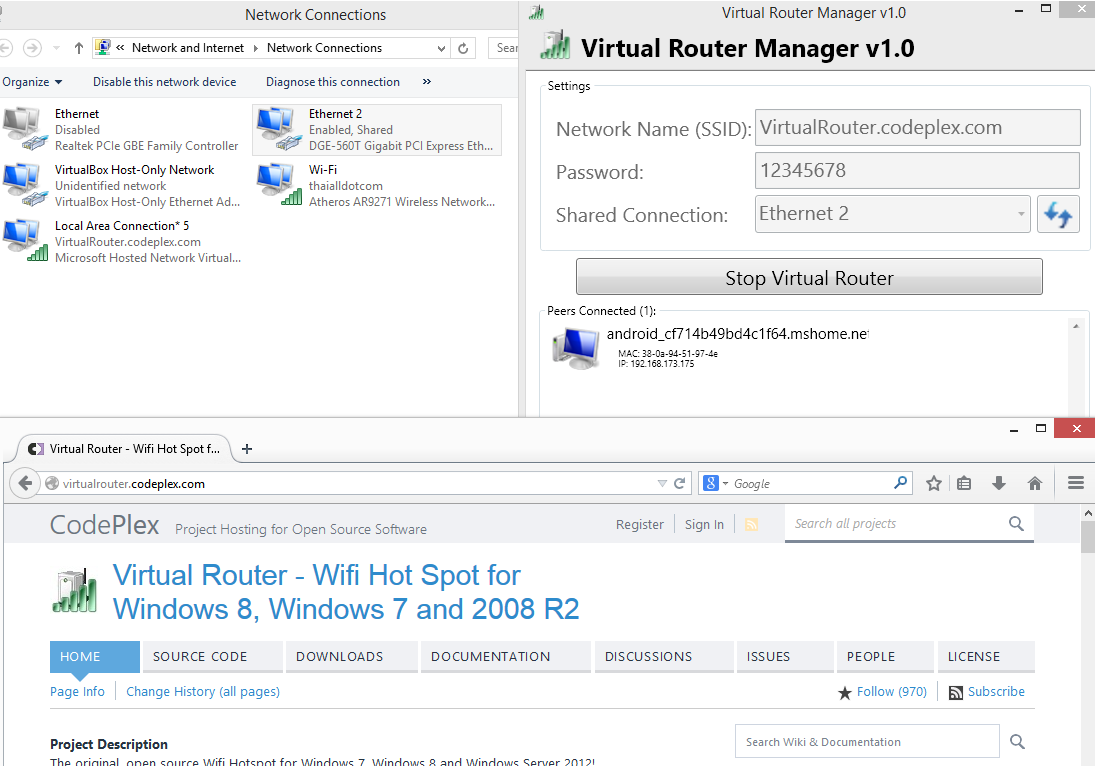This screenshot has width=1095, height=766.
Task: Click the Firefox bookmark star icon
Action: [x=934, y=483]
